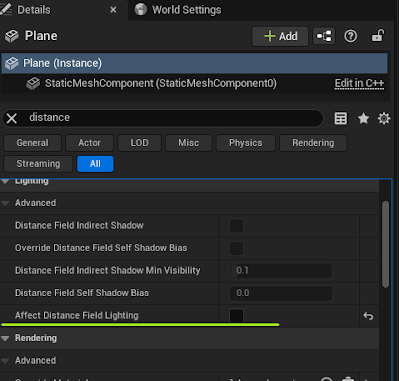Toggle Affect Distance Field Lighting checkbox
The height and width of the screenshot is (381, 399).
236,315
